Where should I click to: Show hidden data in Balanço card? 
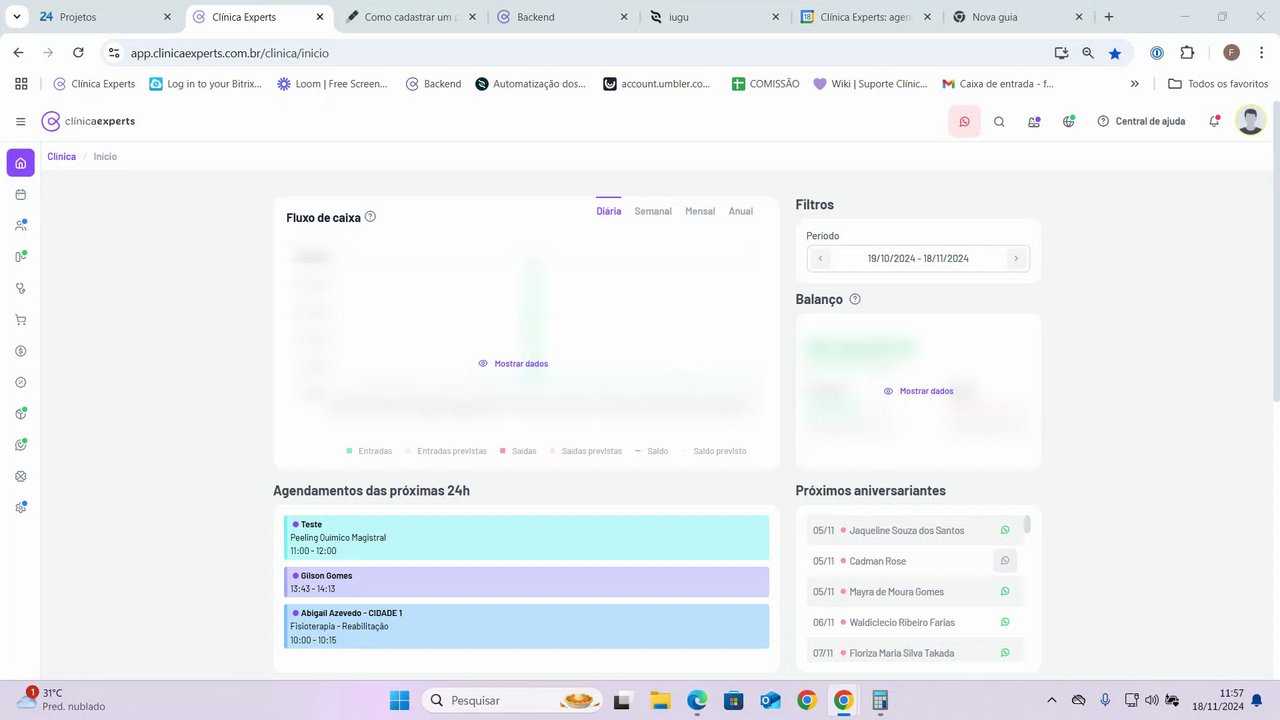(918, 391)
